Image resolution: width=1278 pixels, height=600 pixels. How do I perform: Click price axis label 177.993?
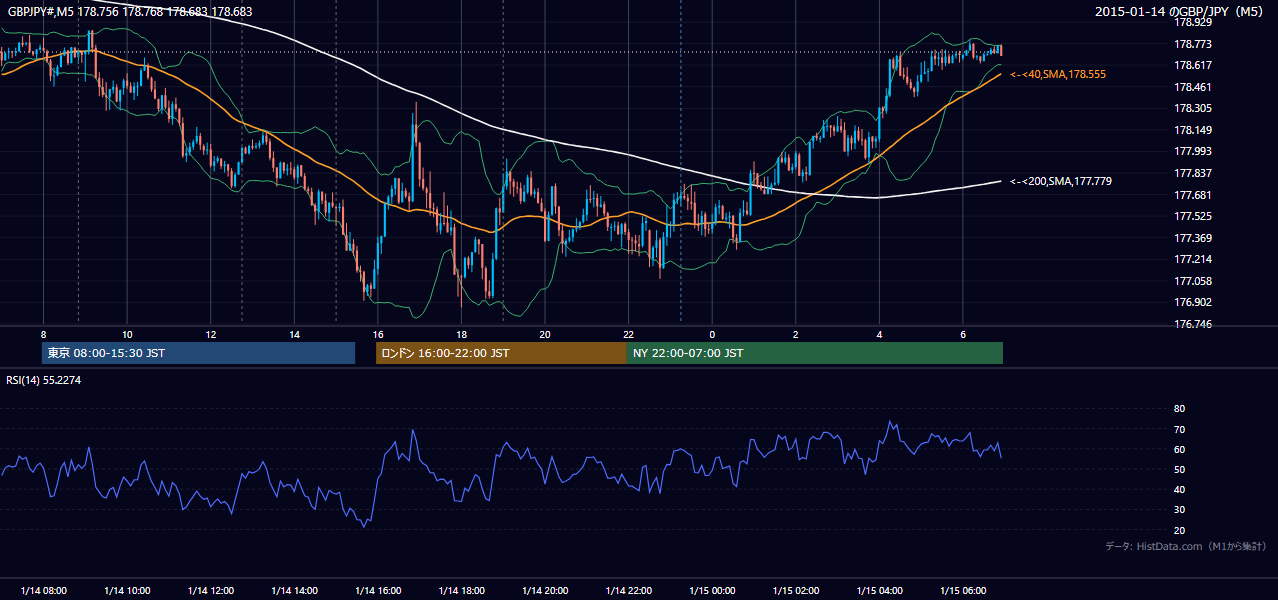pyautogui.click(x=1194, y=151)
